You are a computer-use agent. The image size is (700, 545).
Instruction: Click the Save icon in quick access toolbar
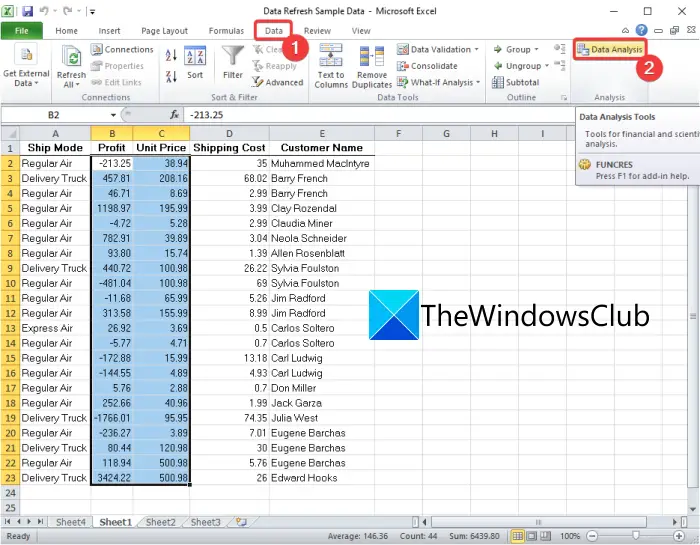(x=27, y=11)
